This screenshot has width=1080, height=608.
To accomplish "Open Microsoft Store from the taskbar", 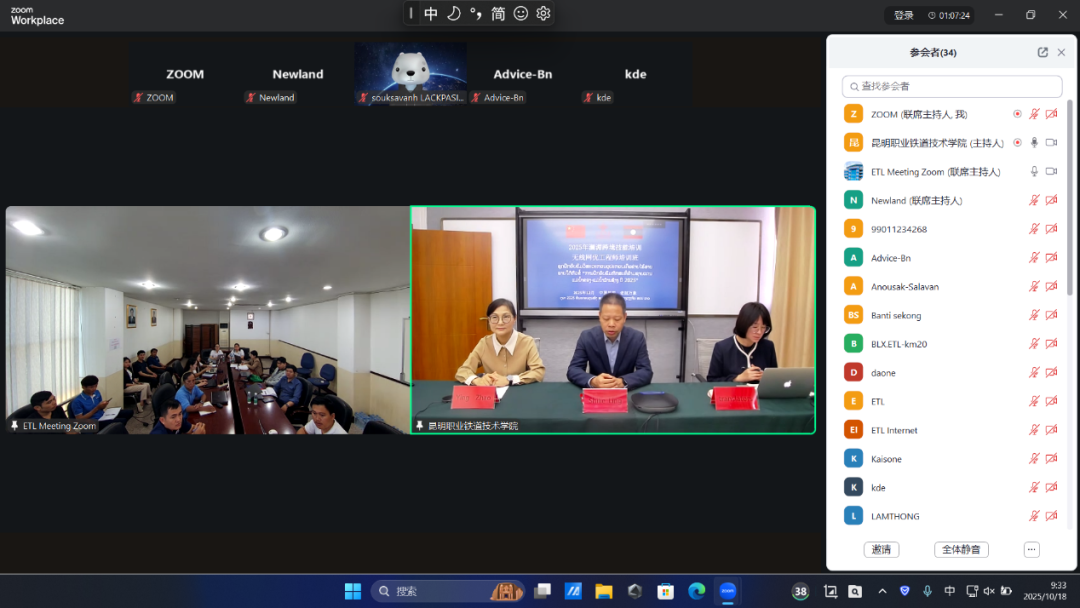I will [665, 591].
